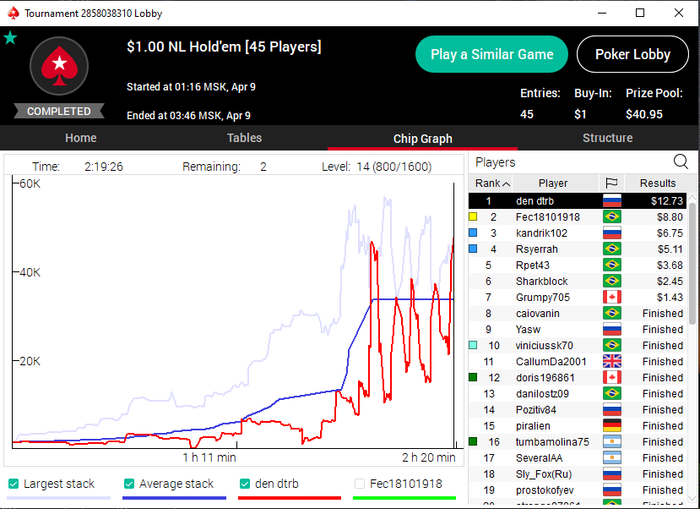The width and height of the screenshot is (700, 509).
Task: Click the Argentina flag beside tumbamolina75
Action: [612, 442]
